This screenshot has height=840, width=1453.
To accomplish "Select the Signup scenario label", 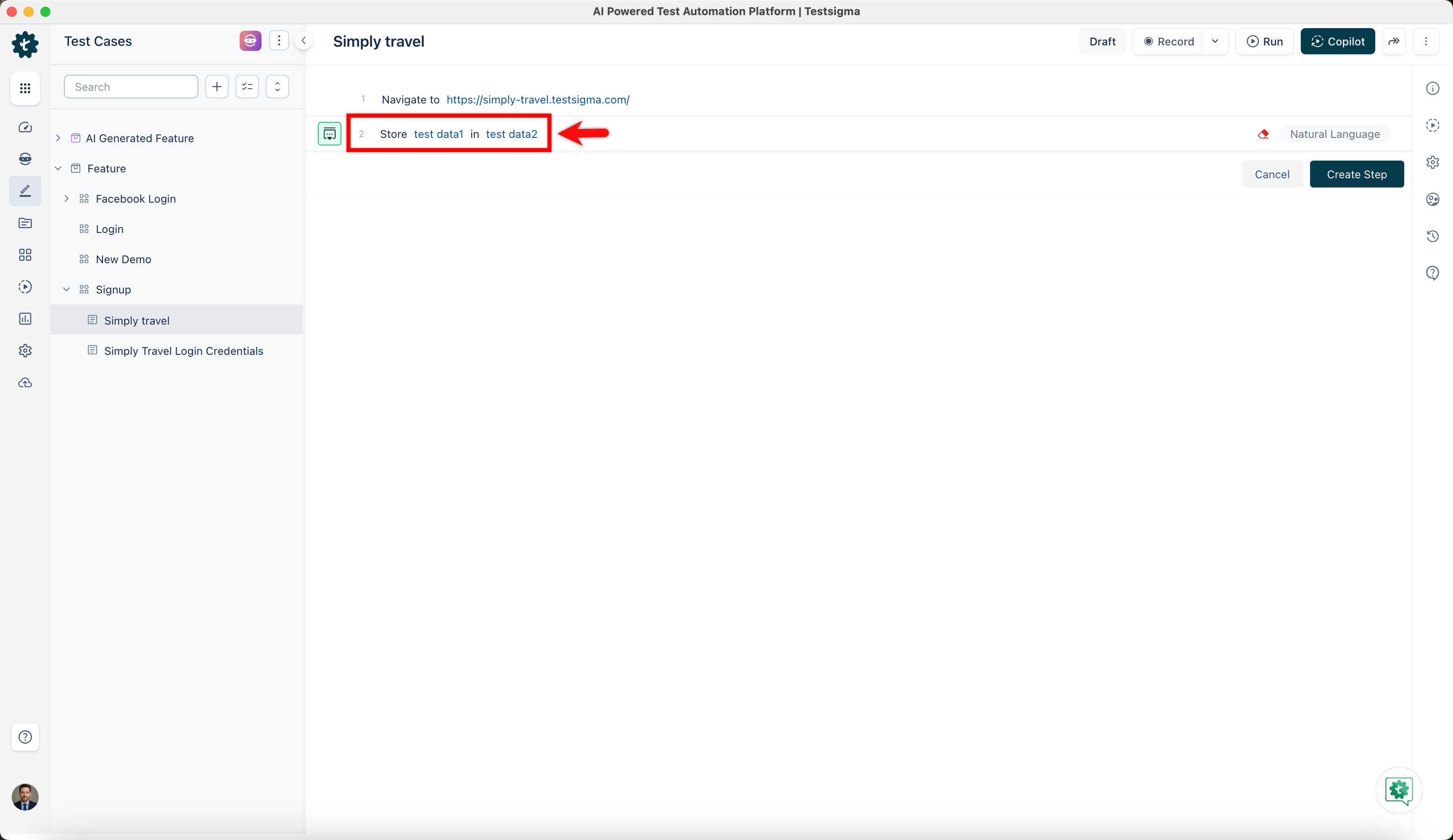I will pos(114,289).
